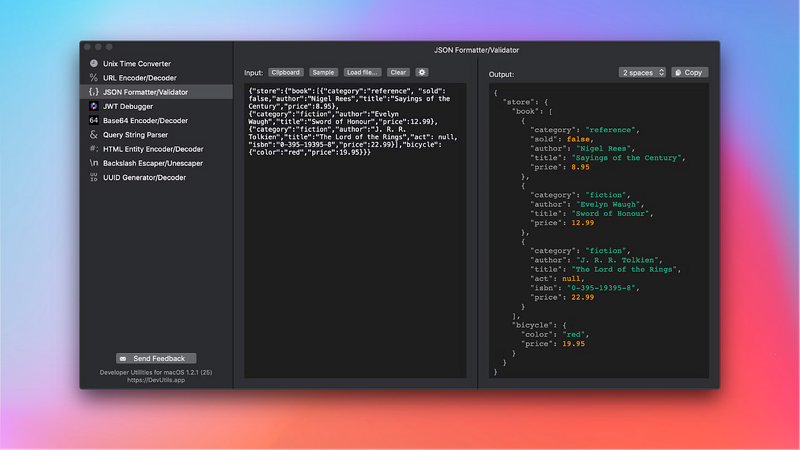
Task: Click the HTML Entity hash icon
Action: click(x=94, y=149)
